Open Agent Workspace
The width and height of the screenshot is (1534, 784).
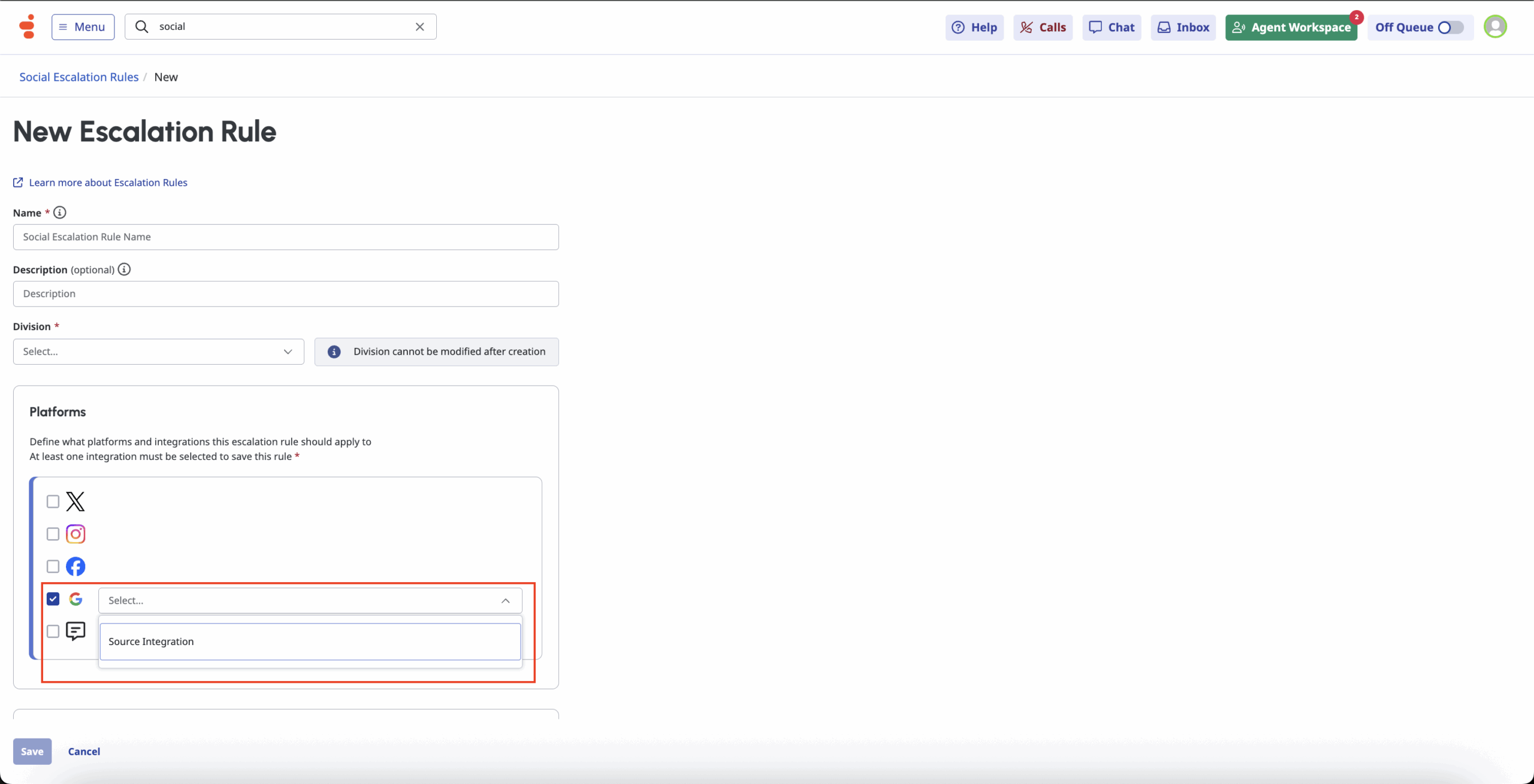point(1291,28)
